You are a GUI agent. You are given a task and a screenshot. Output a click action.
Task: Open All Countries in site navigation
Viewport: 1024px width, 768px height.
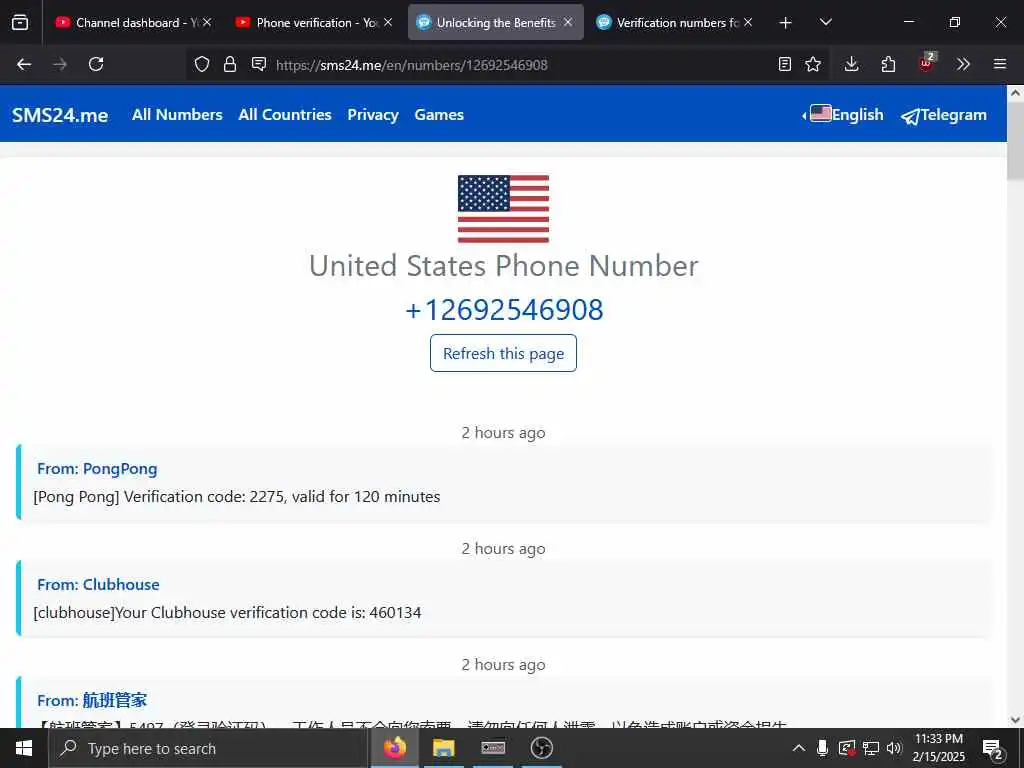pyautogui.click(x=285, y=115)
